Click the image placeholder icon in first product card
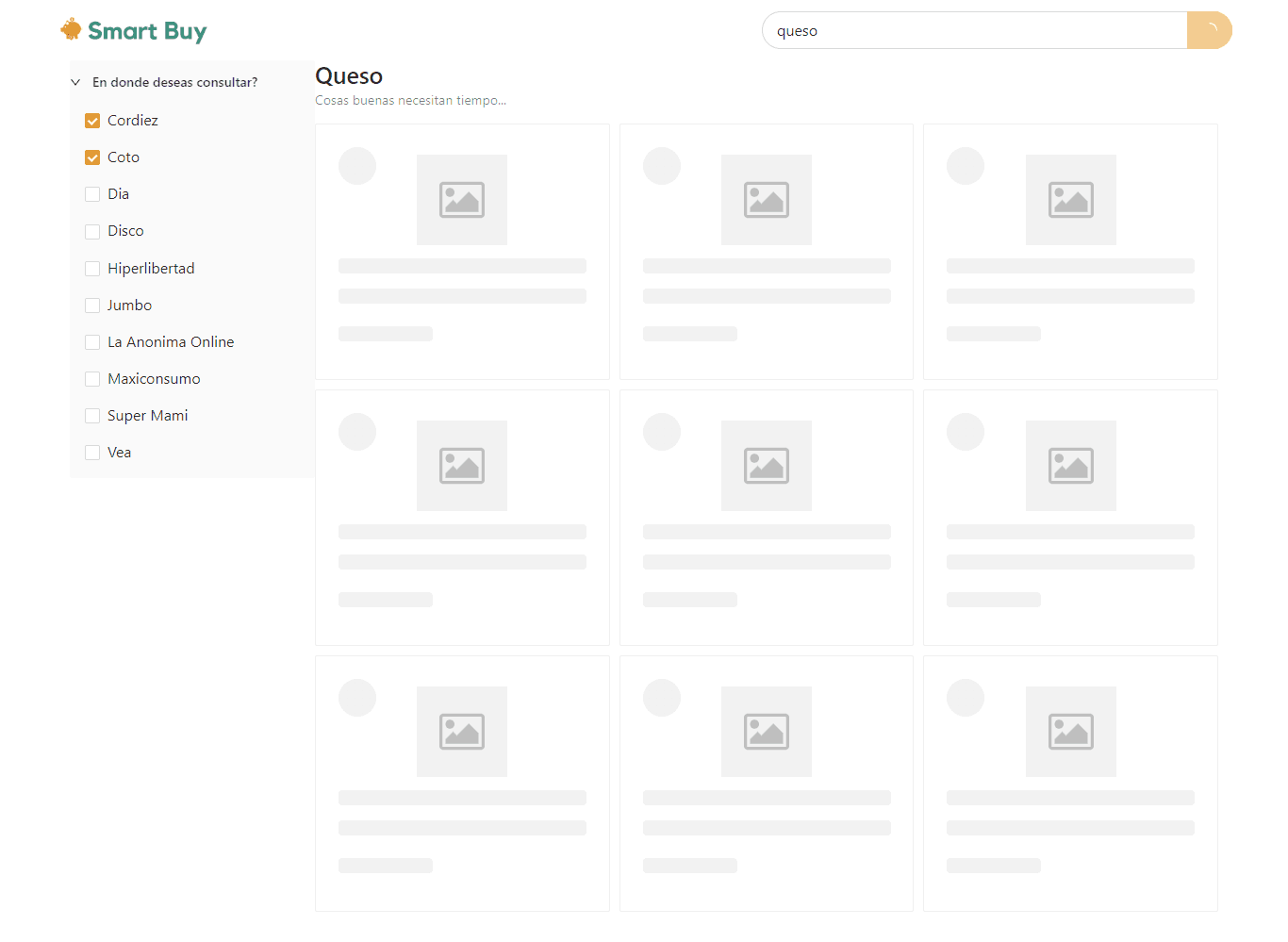The width and height of the screenshot is (1288, 942). pos(461,199)
